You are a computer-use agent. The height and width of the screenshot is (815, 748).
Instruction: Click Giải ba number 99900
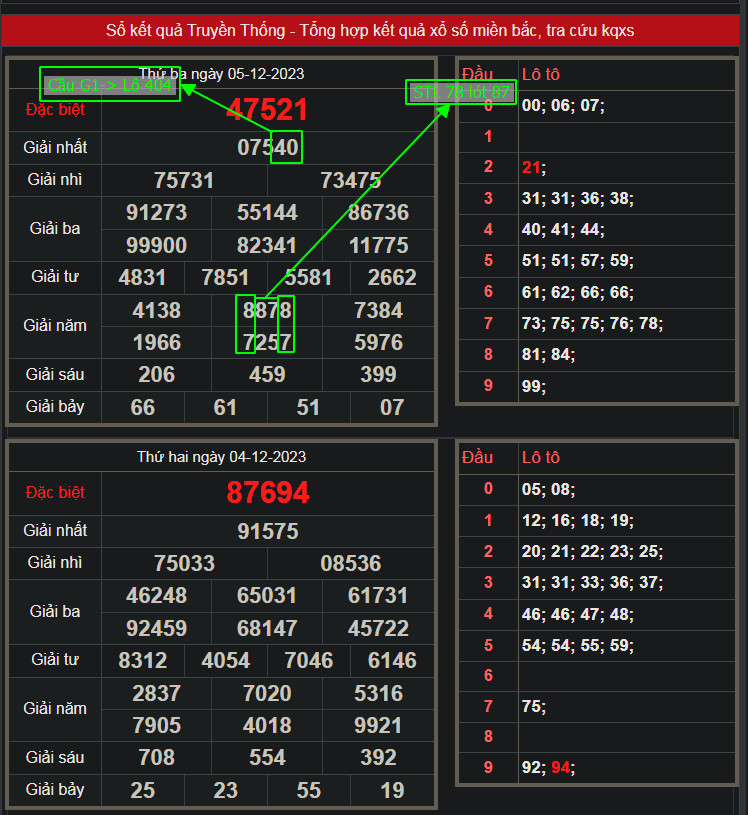(156, 246)
